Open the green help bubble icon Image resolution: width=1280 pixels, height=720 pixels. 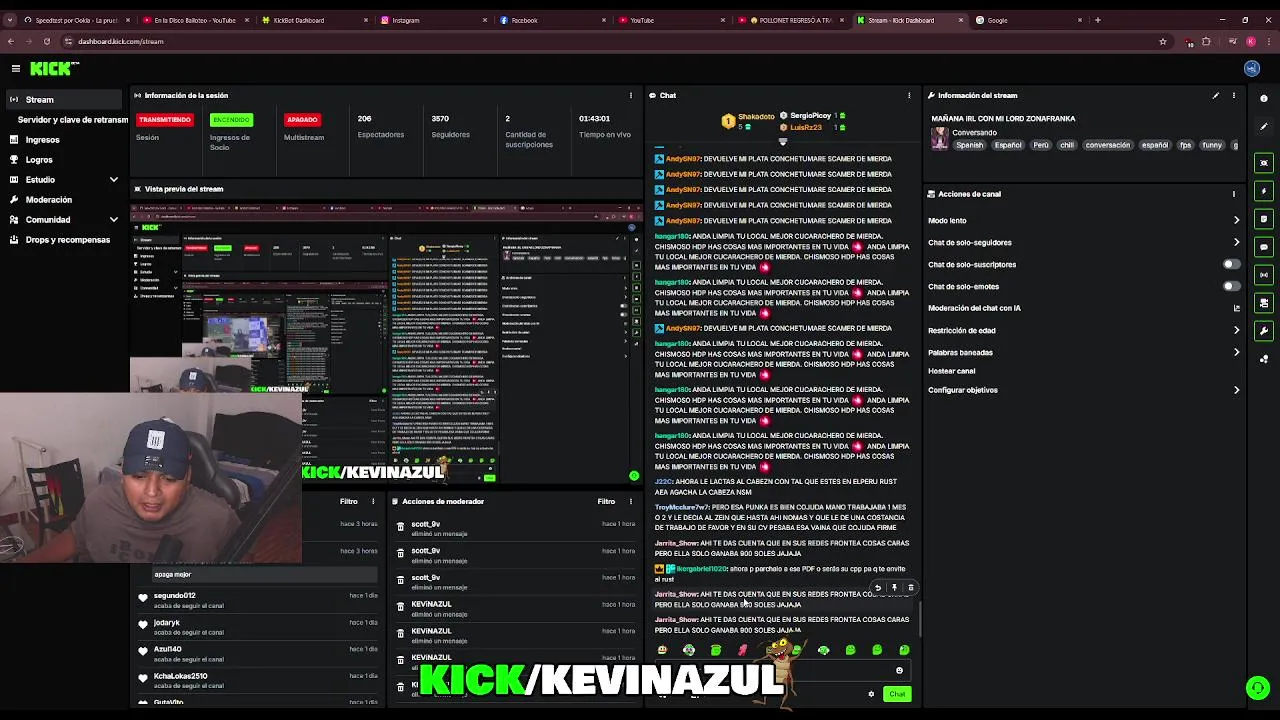(1257, 687)
